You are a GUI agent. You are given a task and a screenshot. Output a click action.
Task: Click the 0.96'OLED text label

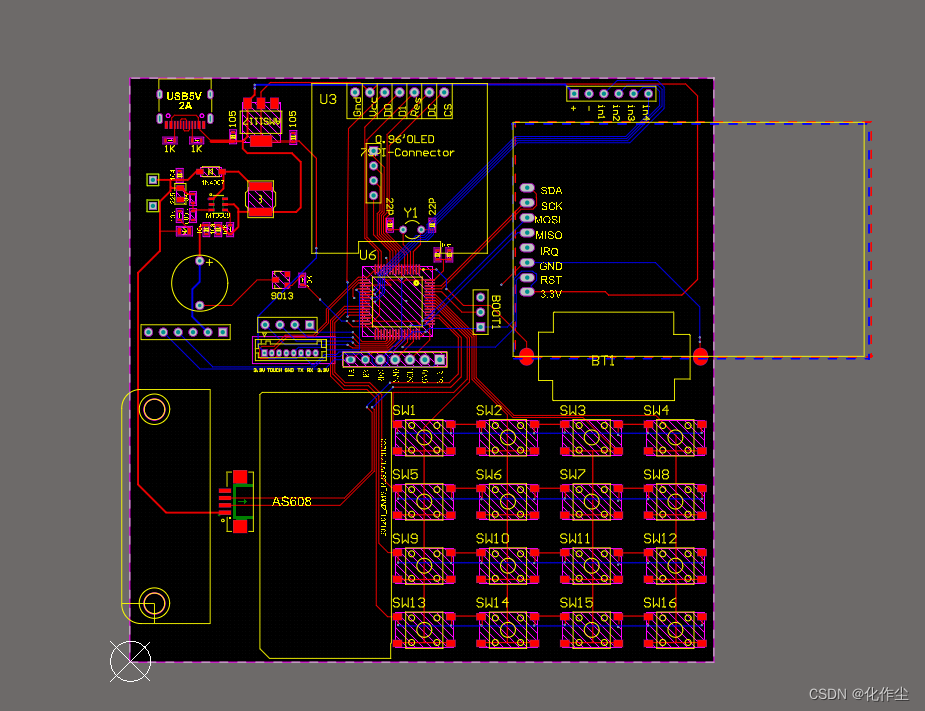[x=405, y=139]
